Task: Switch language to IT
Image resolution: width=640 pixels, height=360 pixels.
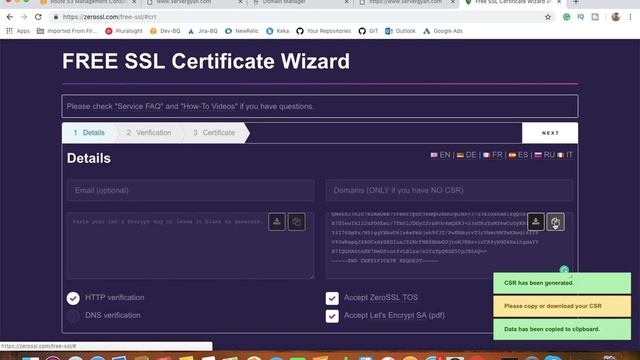Action: coord(565,155)
